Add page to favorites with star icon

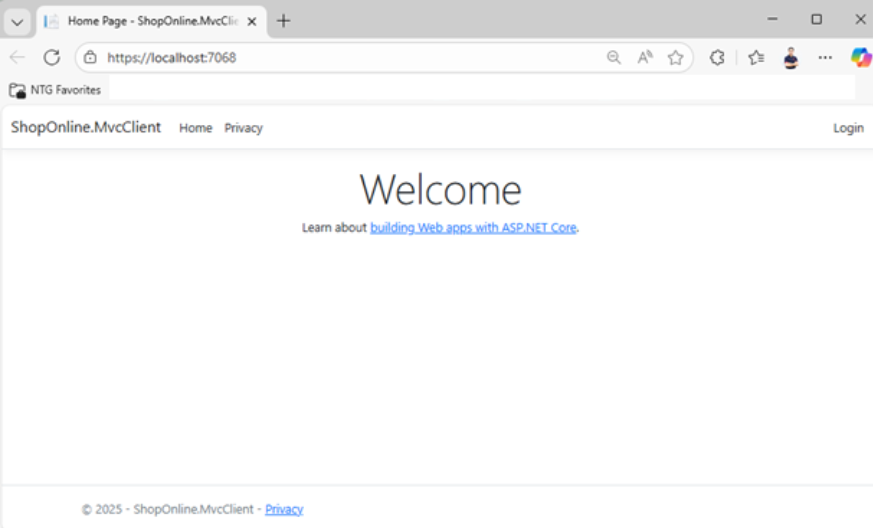(x=676, y=58)
